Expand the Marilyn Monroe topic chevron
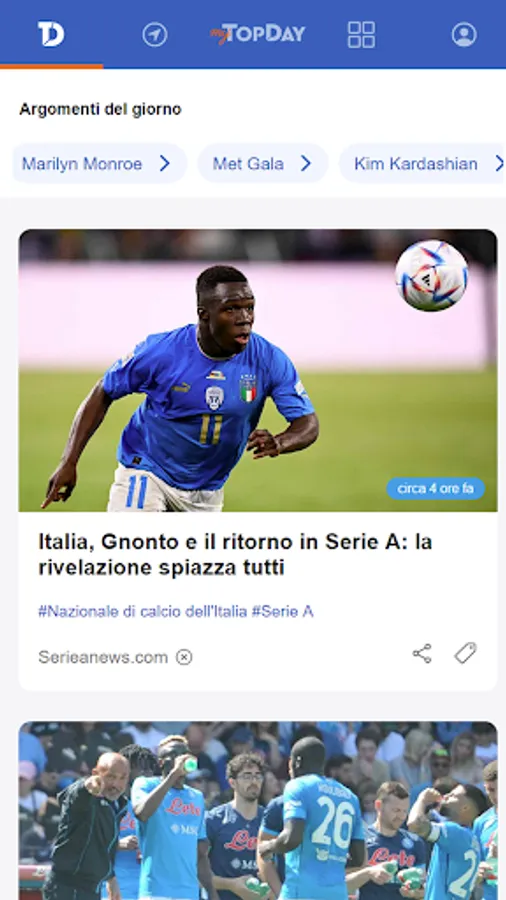The width and height of the screenshot is (506, 900). tap(165, 164)
